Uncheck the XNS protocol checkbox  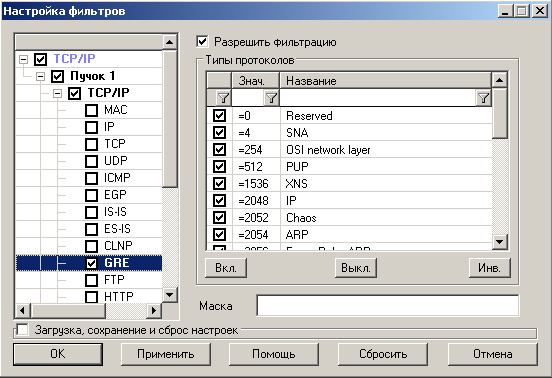[219, 183]
